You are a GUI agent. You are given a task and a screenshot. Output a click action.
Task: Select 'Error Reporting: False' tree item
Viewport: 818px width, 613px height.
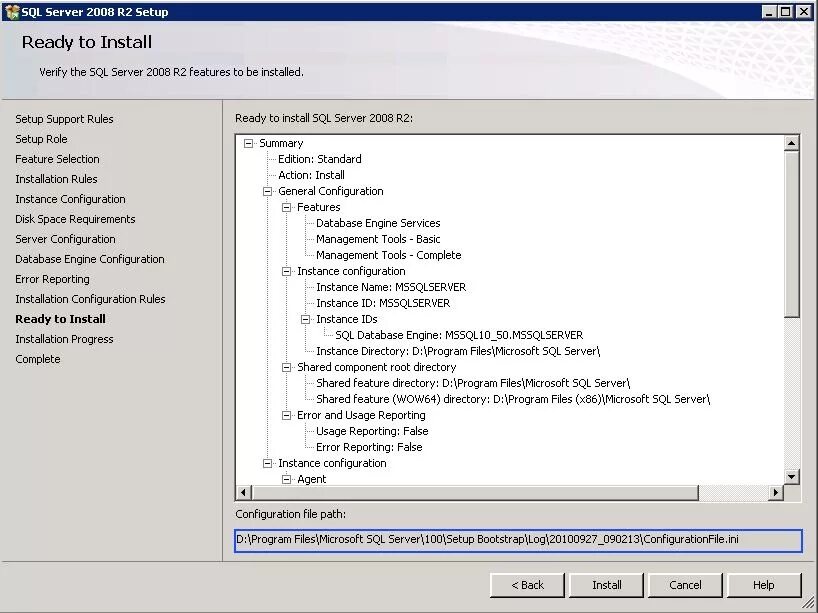[x=369, y=447]
